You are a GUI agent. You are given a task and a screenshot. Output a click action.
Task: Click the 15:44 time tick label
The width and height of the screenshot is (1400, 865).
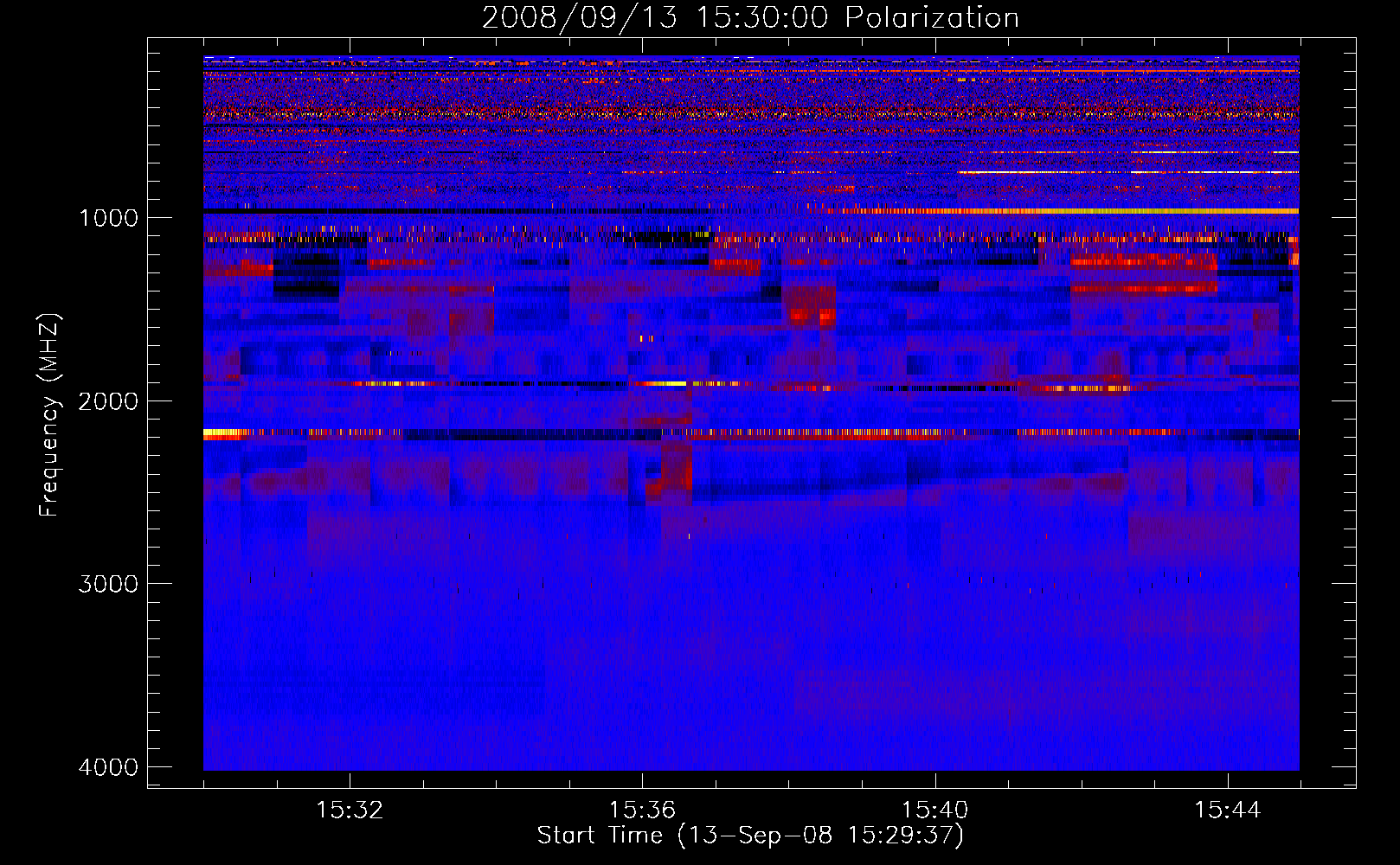coord(1228,811)
